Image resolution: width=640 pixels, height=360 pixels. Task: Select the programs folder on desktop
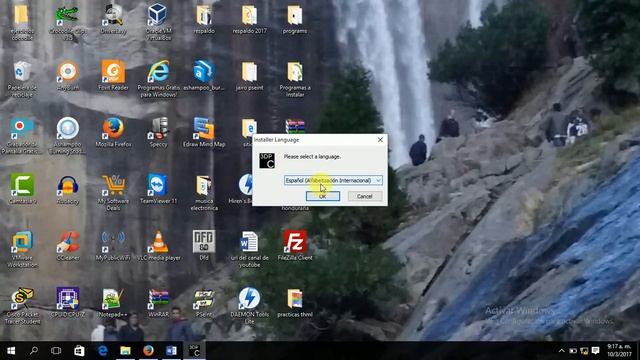pyautogui.click(x=295, y=19)
